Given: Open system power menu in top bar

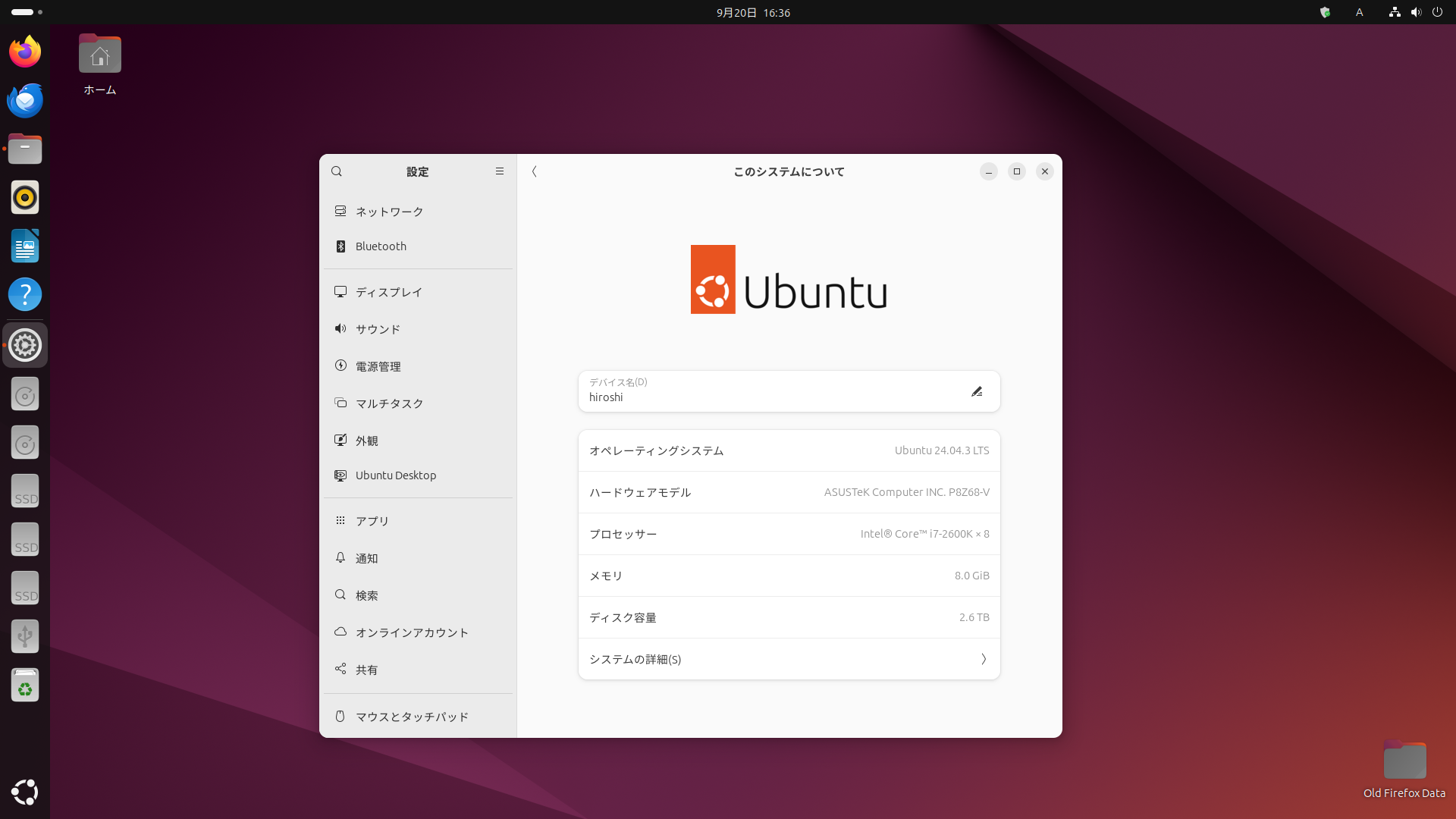Looking at the screenshot, I should [1437, 12].
